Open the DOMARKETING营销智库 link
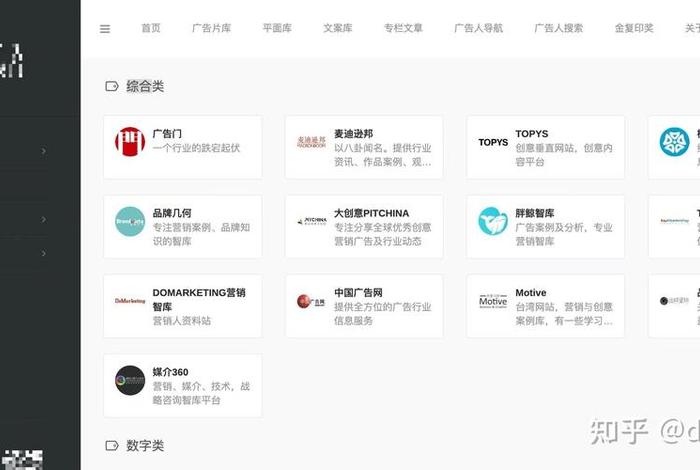The image size is (700, 470). (x=199, y=300)
